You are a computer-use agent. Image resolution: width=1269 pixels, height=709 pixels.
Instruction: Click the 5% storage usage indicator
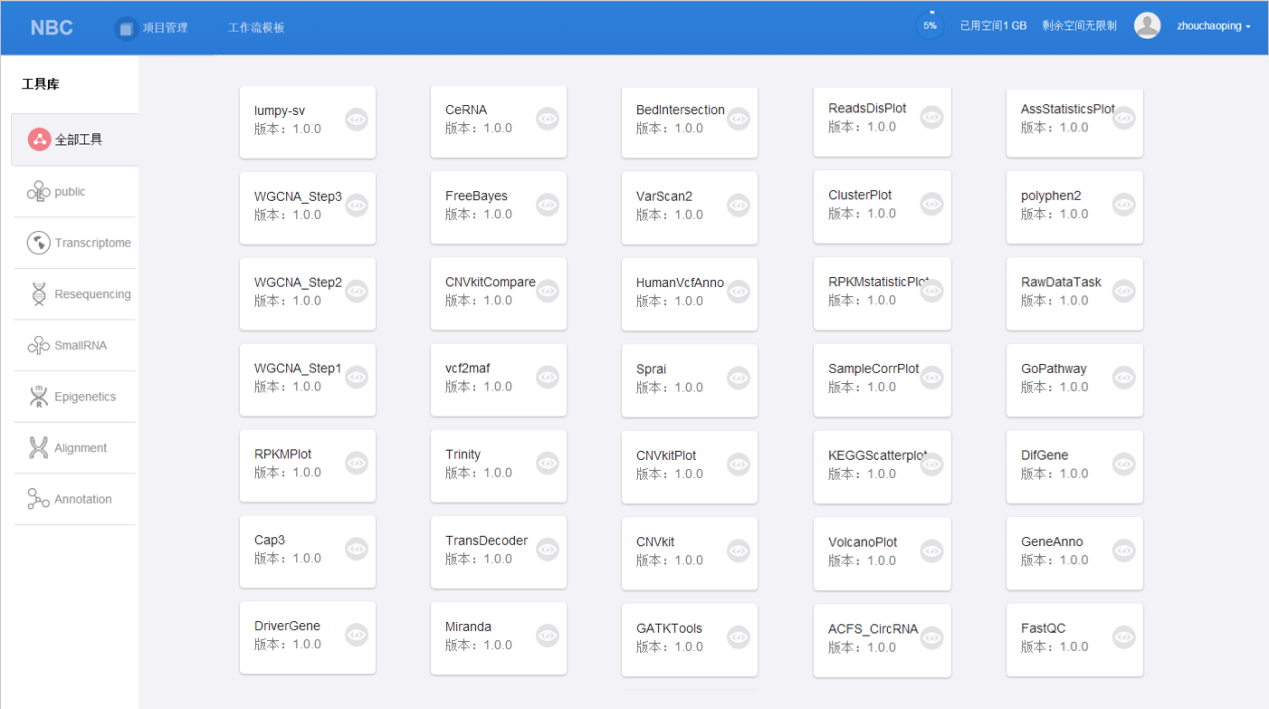click(x=930, y=26)
